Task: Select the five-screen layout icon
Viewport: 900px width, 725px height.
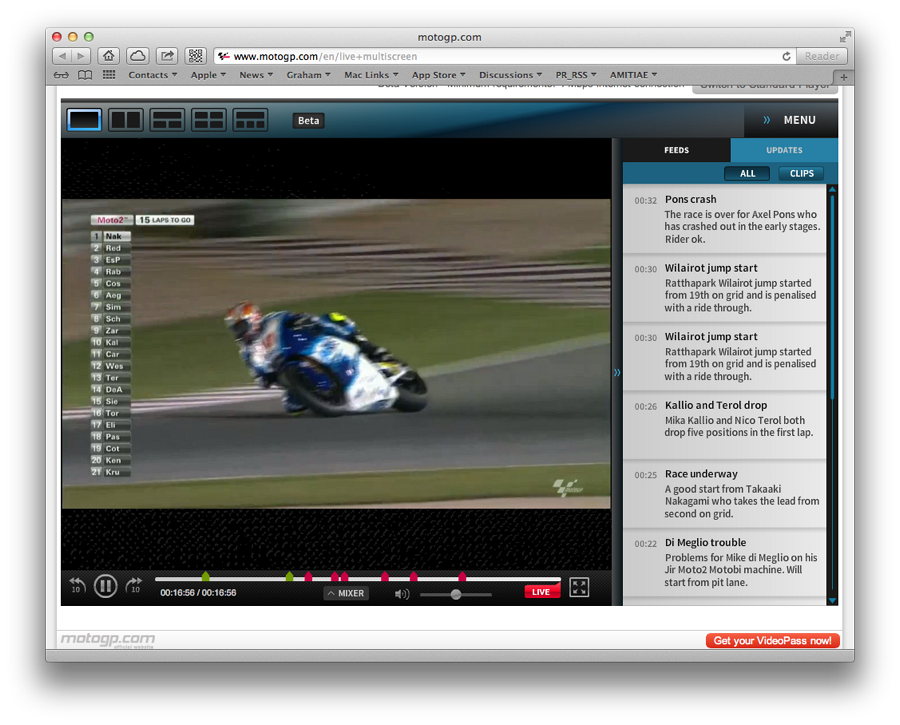Action: pos(250,120)
